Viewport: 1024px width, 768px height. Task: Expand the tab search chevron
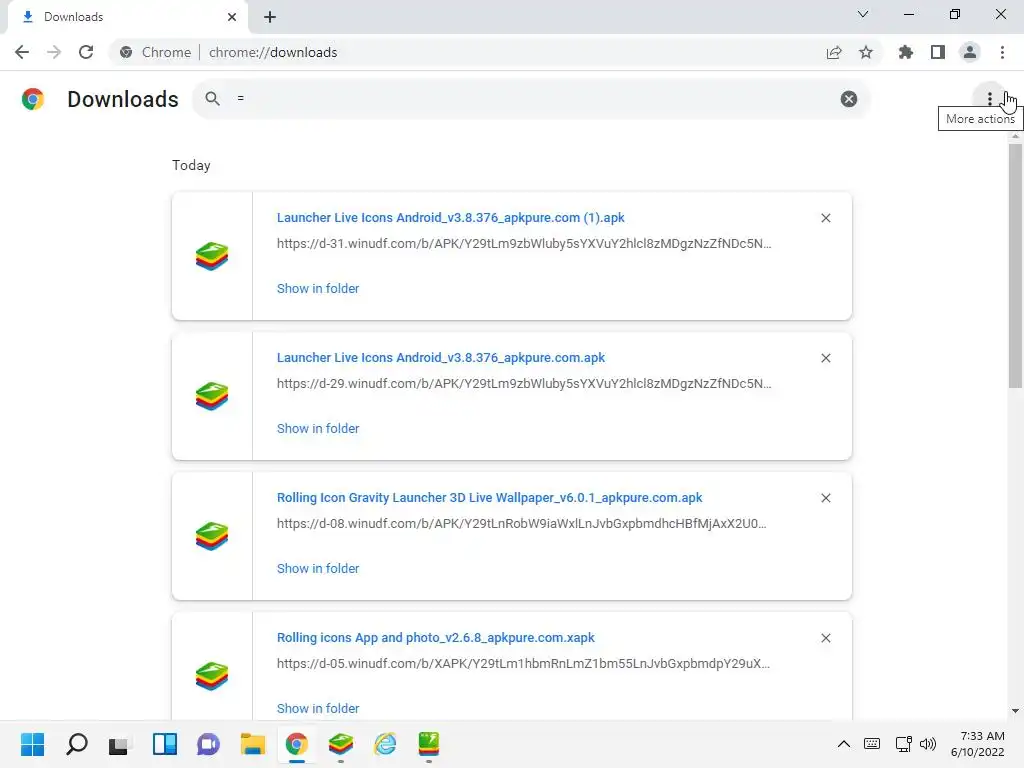click(863, 15)
